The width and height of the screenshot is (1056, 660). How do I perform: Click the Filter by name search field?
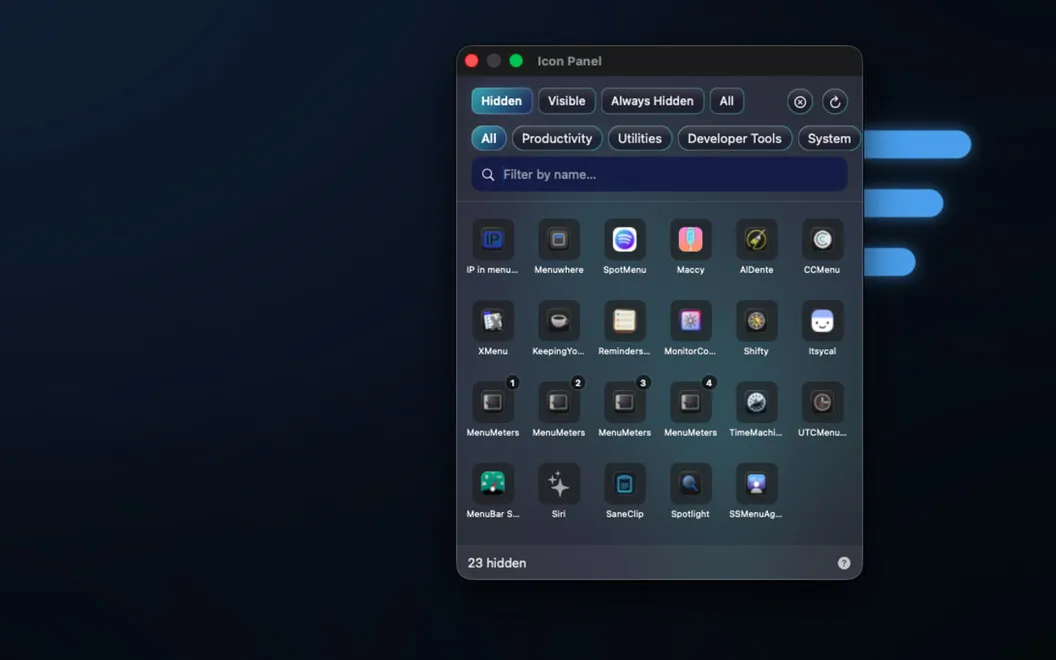coord(659,174)
